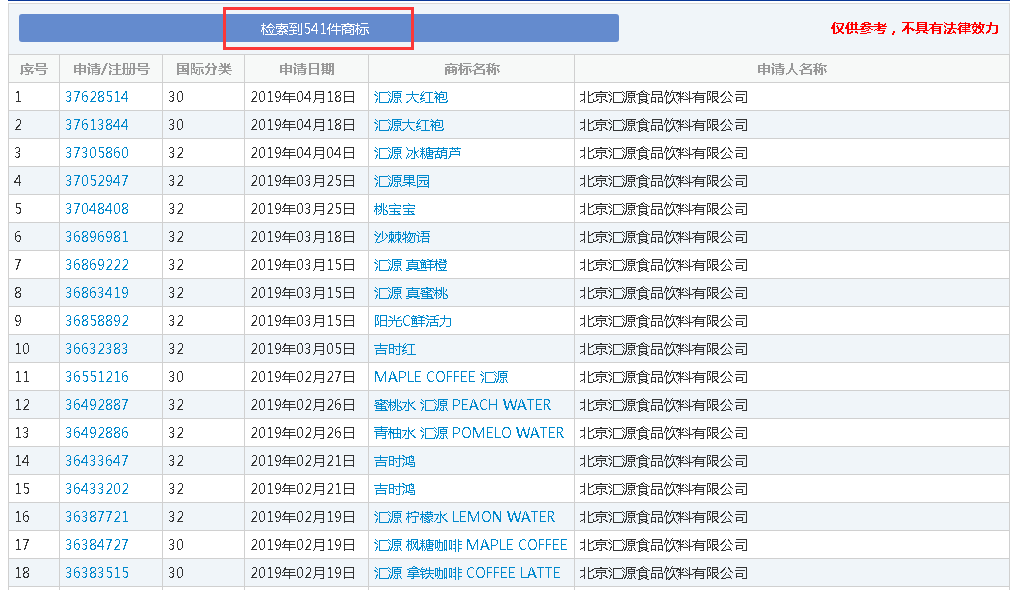Screen dimensions: 1023x590
Task: Click the 检索到541件商标 result count bar
Action: pos(318,29)
